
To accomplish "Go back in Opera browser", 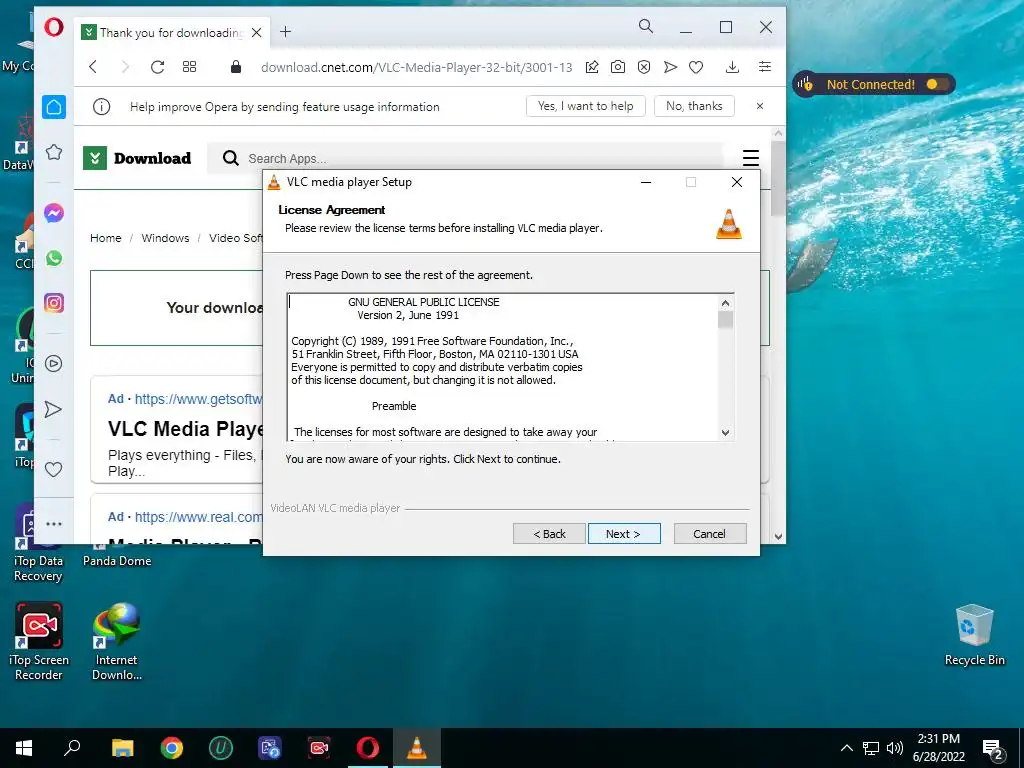I will coord(93,67).
